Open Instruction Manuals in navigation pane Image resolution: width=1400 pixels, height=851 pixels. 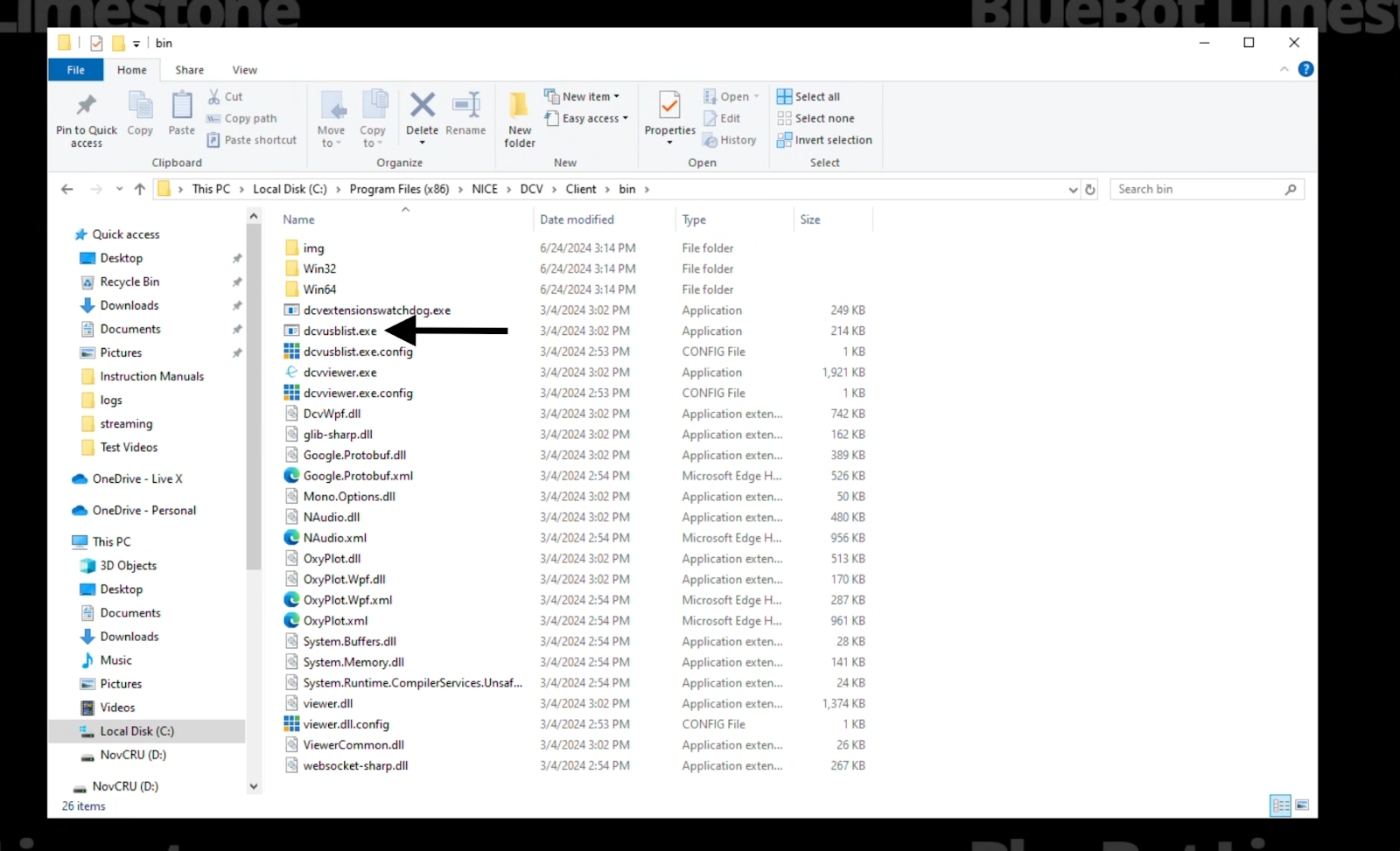151,376
